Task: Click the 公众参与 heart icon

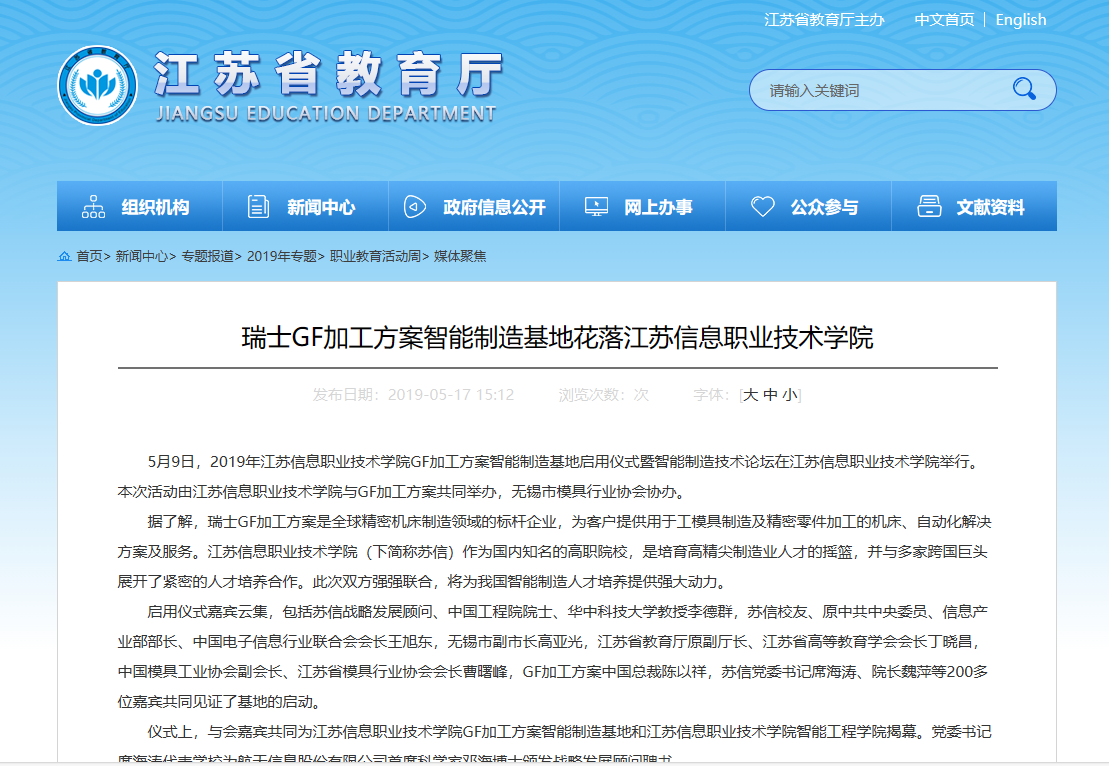Action: pos(762,207)
